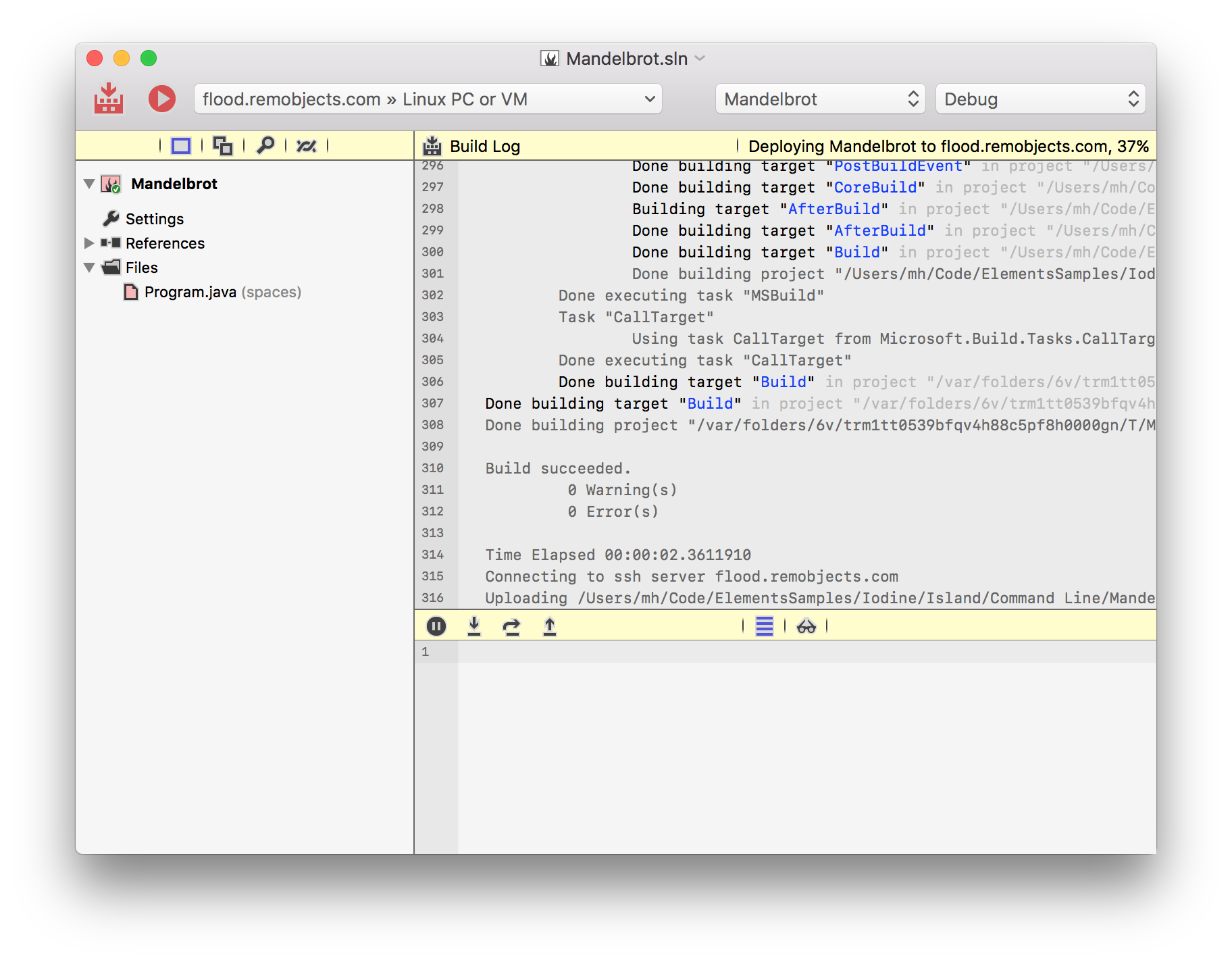The height and width of the screenshot is (962, 1232).
Task: Click the magnifier search icon in sidebar
Action: pyautogui.click(x=265, y=145)
